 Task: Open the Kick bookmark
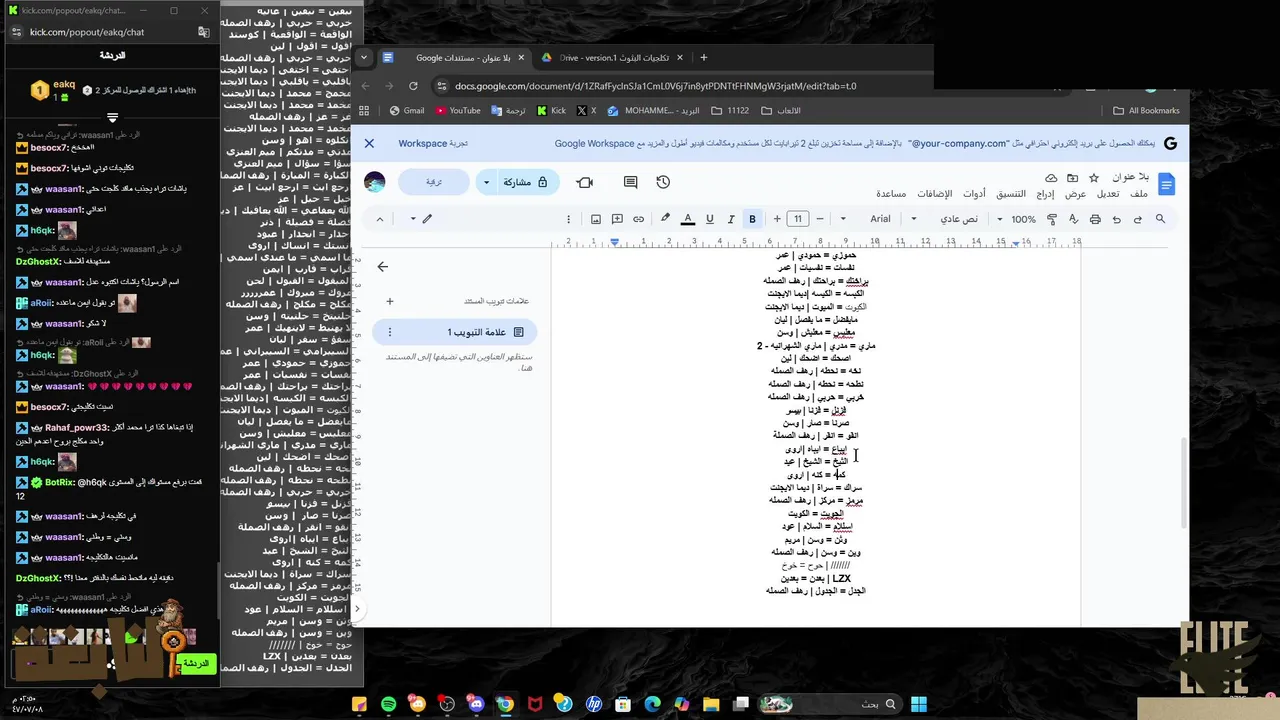click(x=551, y=111)
